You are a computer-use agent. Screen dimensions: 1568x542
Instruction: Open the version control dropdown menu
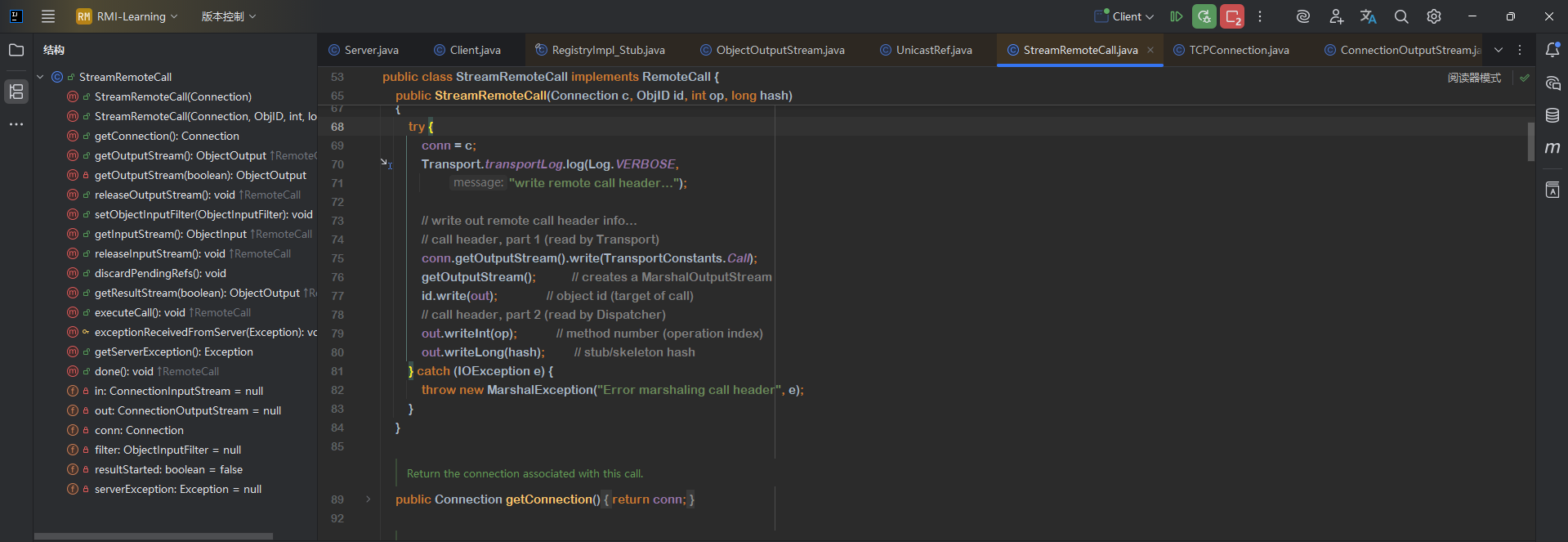coord(228,16)
